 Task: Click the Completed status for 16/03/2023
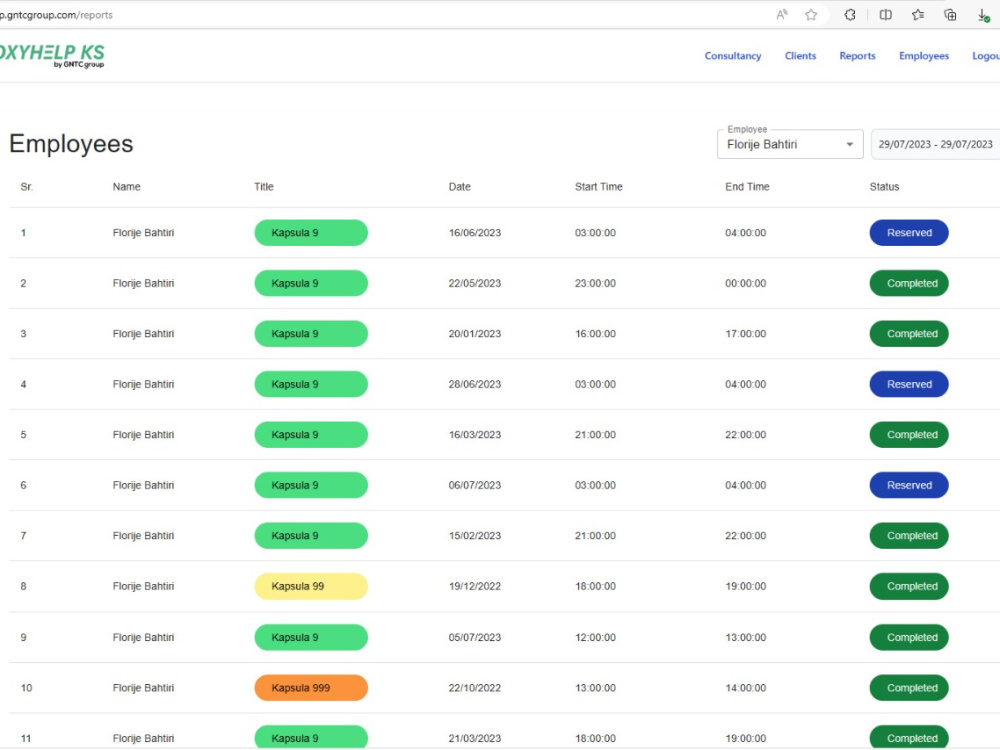click(x=909, y=434)
